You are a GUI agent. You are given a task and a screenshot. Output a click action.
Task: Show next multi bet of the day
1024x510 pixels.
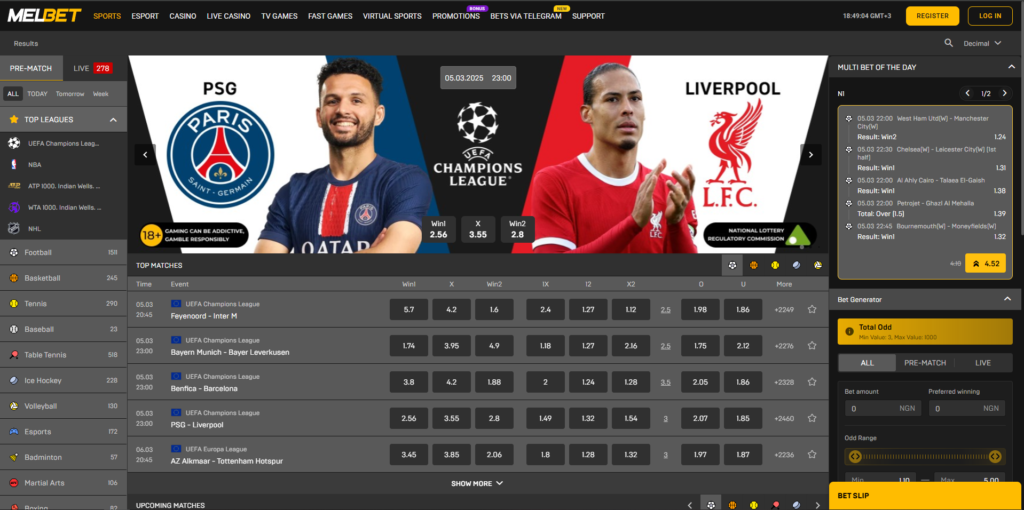pyautogui.click(x=1003, y=93)
